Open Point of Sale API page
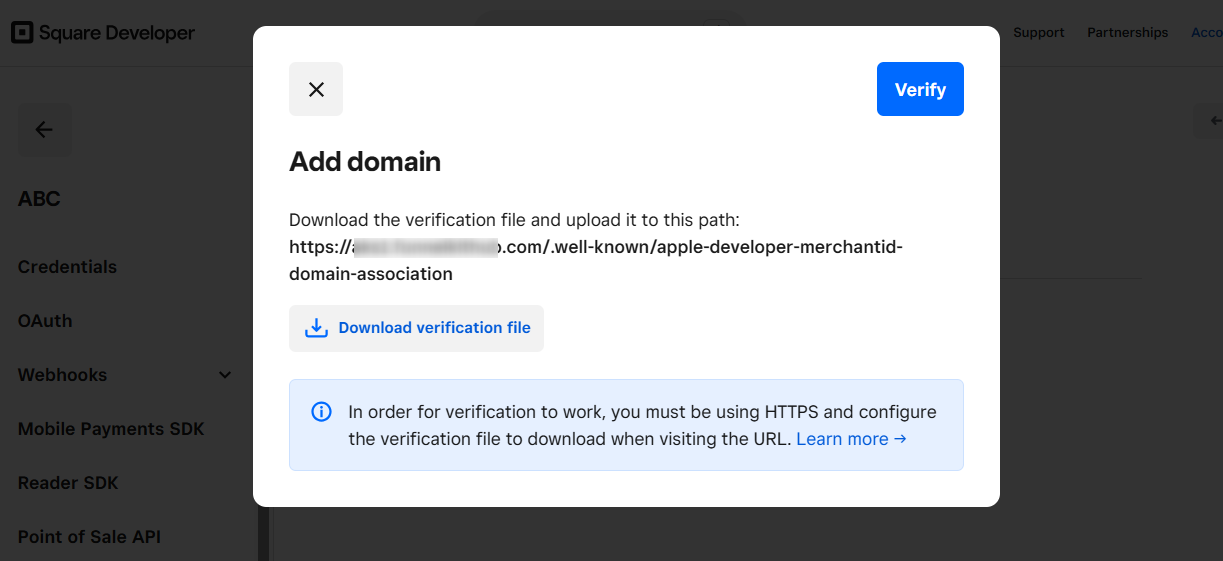 [89, 537]
